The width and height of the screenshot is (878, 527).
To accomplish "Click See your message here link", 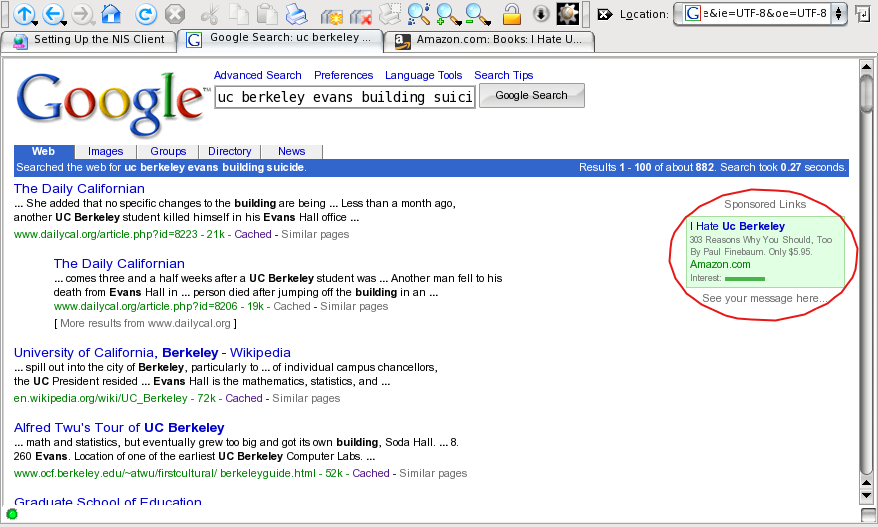I will pyautogui.click(x=764, y=299).
